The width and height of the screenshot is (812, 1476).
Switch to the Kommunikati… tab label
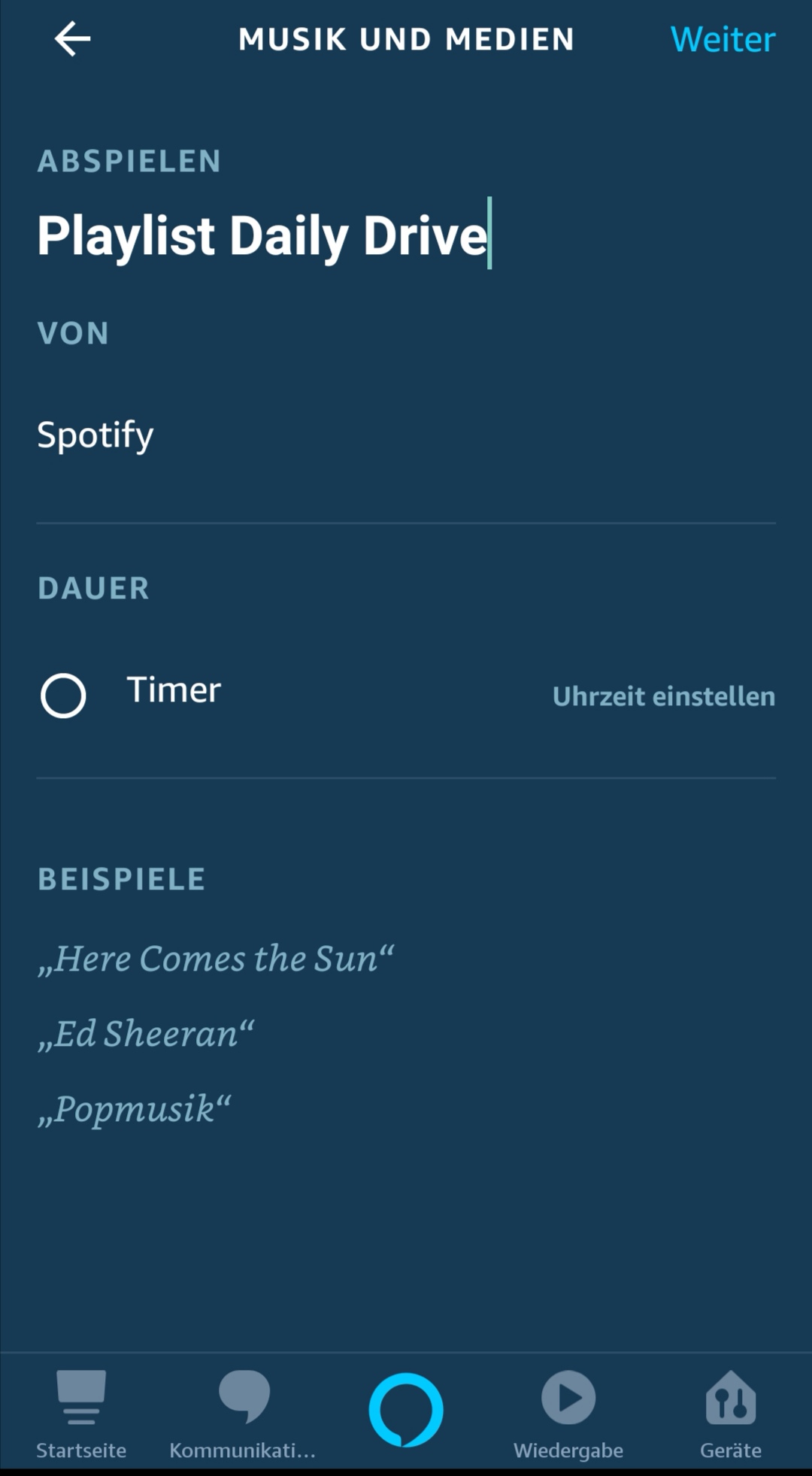243,1450
